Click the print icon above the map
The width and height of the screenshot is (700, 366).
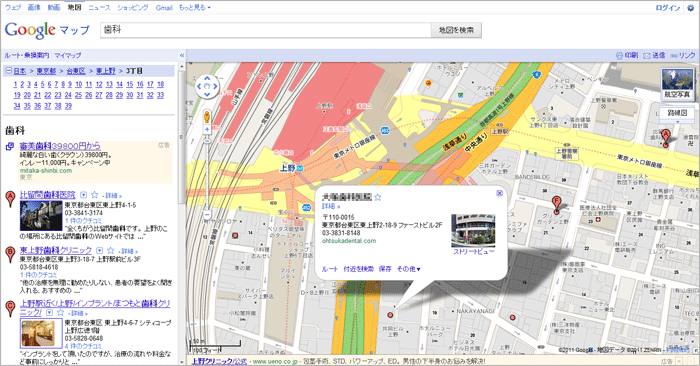click(x=619, y=55)
